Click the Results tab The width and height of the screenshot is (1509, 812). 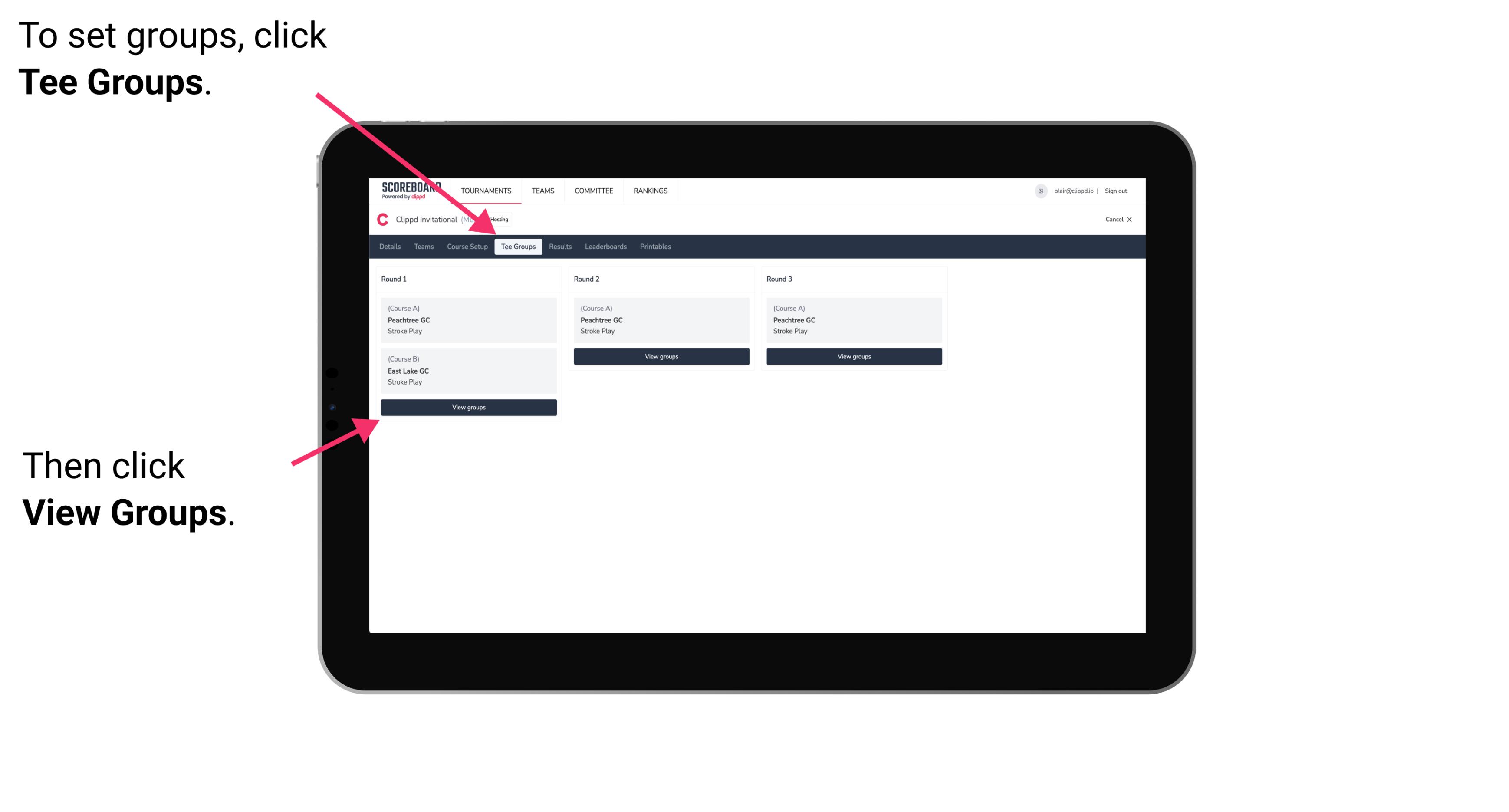(x=559, y=247)
